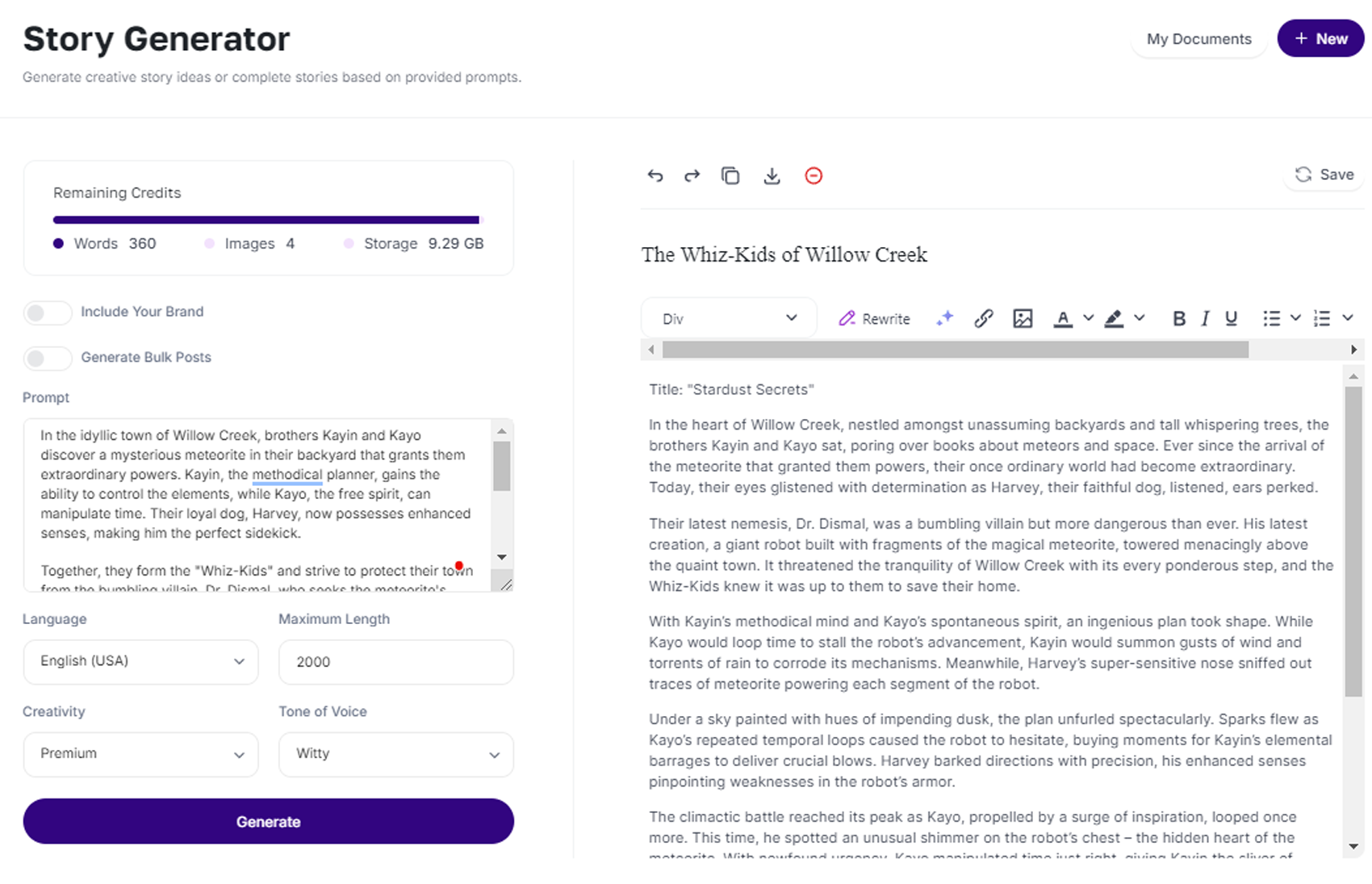Undo the last edit in the editor
This screenshot has height=884, width=1372.
(655, 175)
